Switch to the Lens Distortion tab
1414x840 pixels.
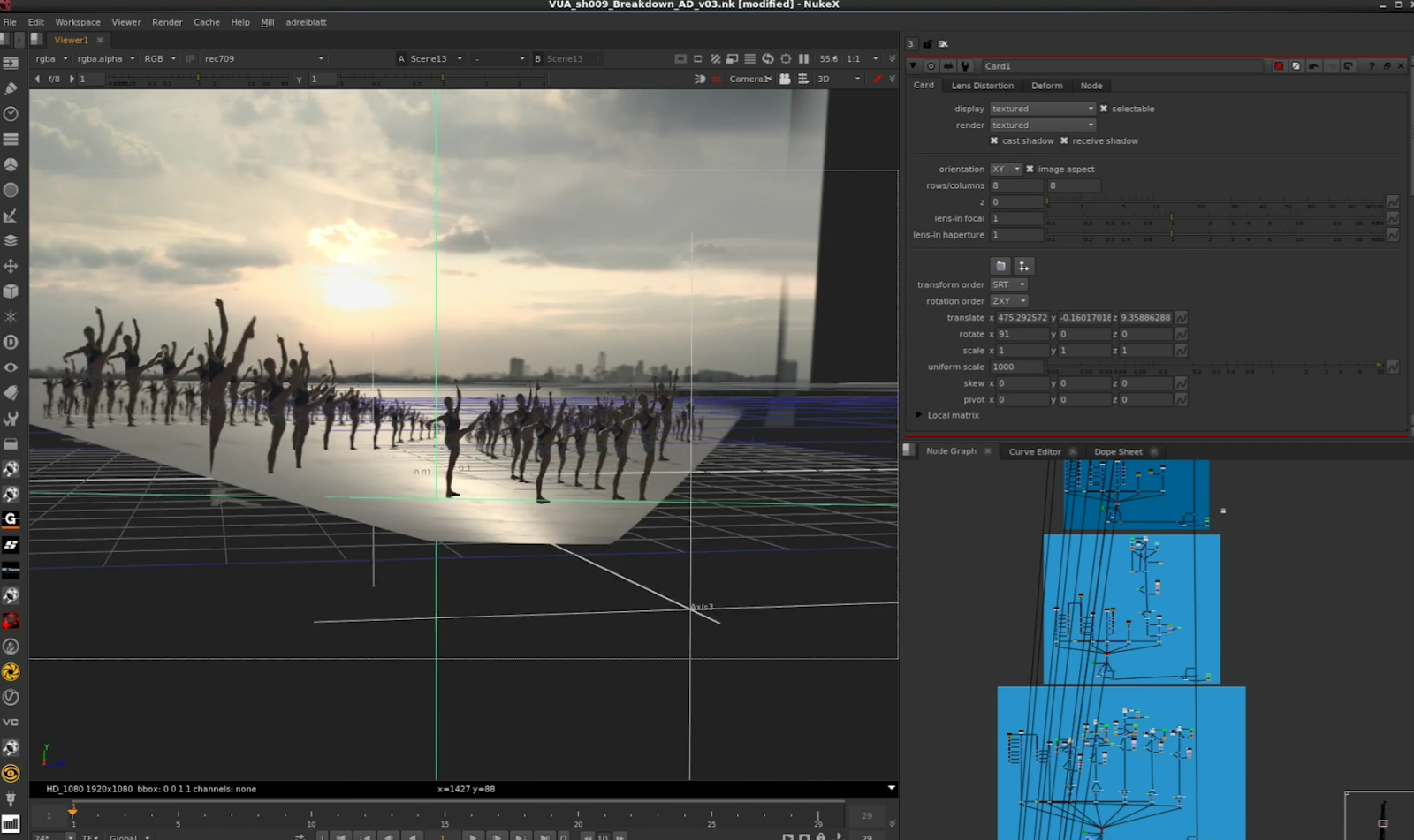pos(982,86)
